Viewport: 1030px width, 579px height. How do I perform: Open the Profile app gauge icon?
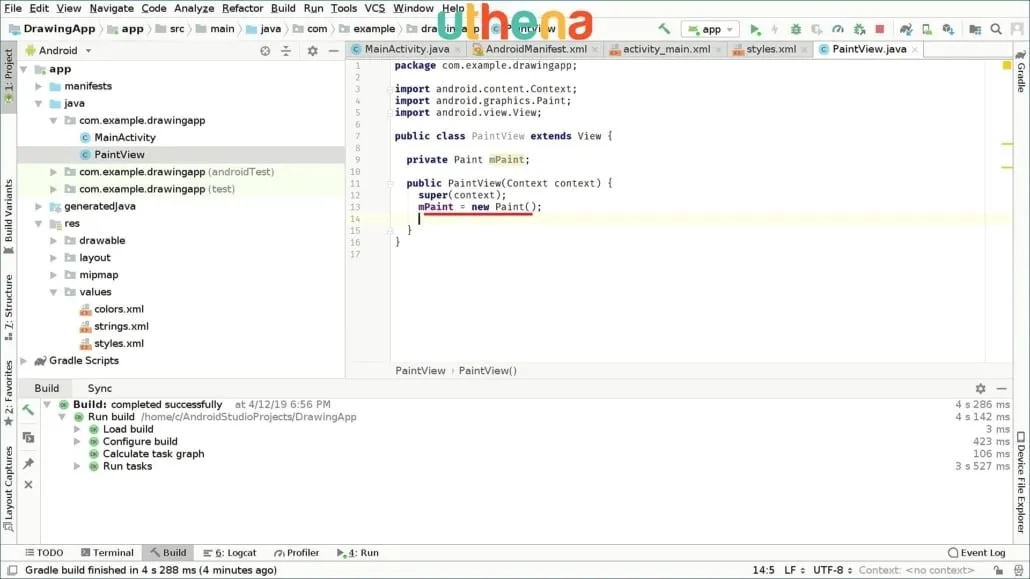838,29
